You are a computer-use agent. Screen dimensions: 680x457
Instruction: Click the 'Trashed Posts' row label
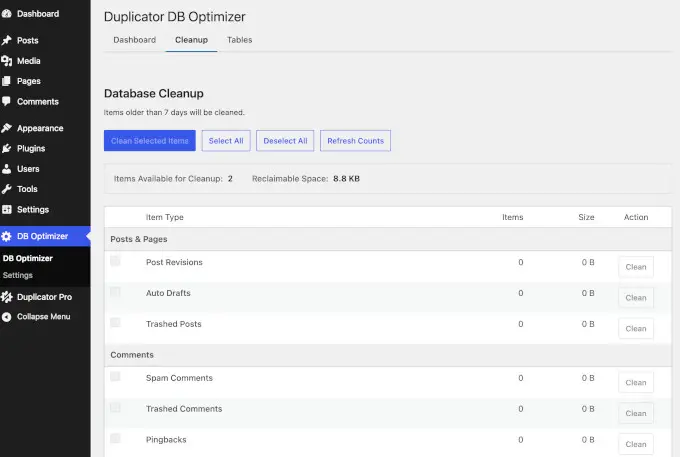[x=173, y=324]
